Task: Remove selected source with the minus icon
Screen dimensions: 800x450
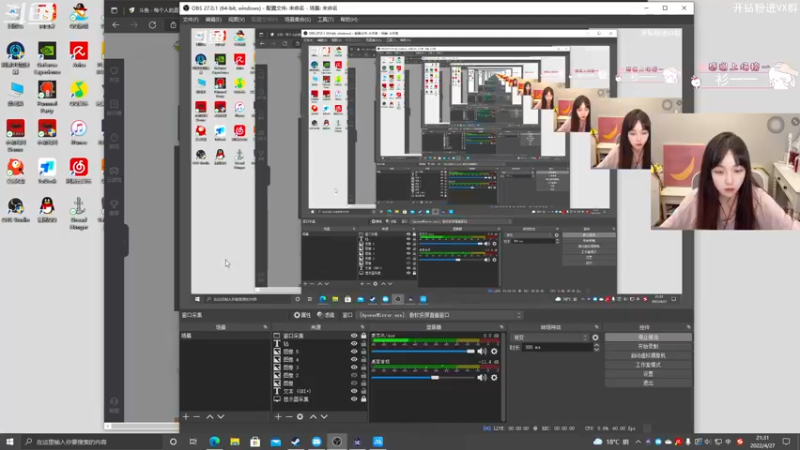Action: (x=289, y=417)
